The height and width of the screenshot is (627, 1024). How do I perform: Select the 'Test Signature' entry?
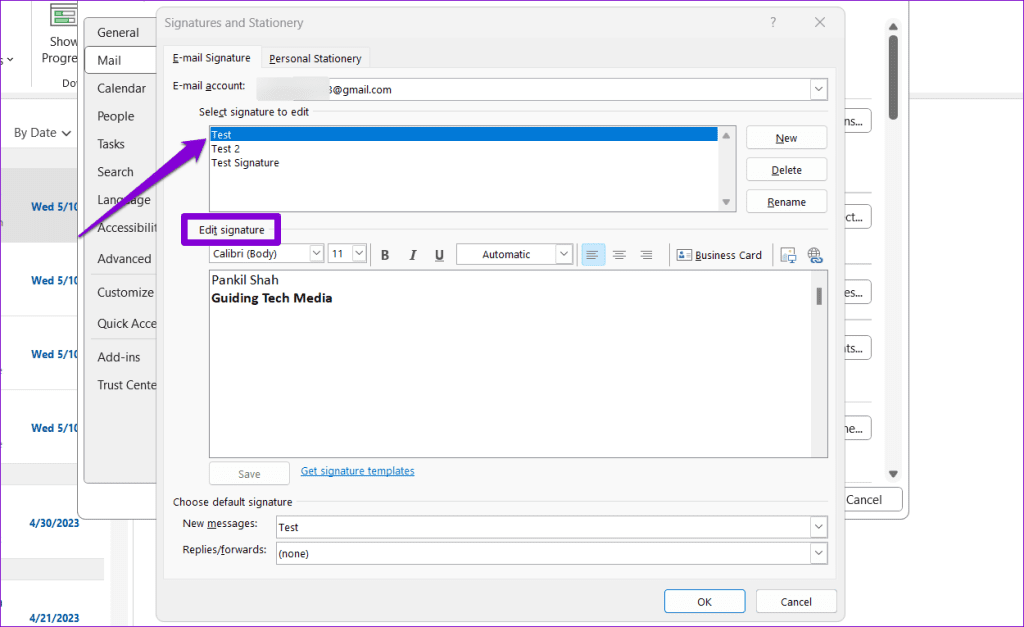click(x=464, y=163)
